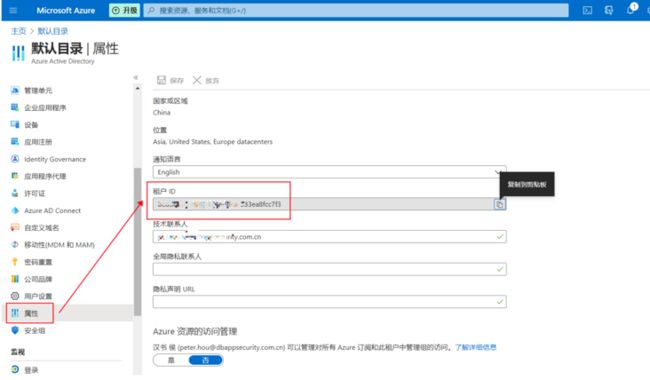Open the directory and subscription filter icon

[609, 10]
